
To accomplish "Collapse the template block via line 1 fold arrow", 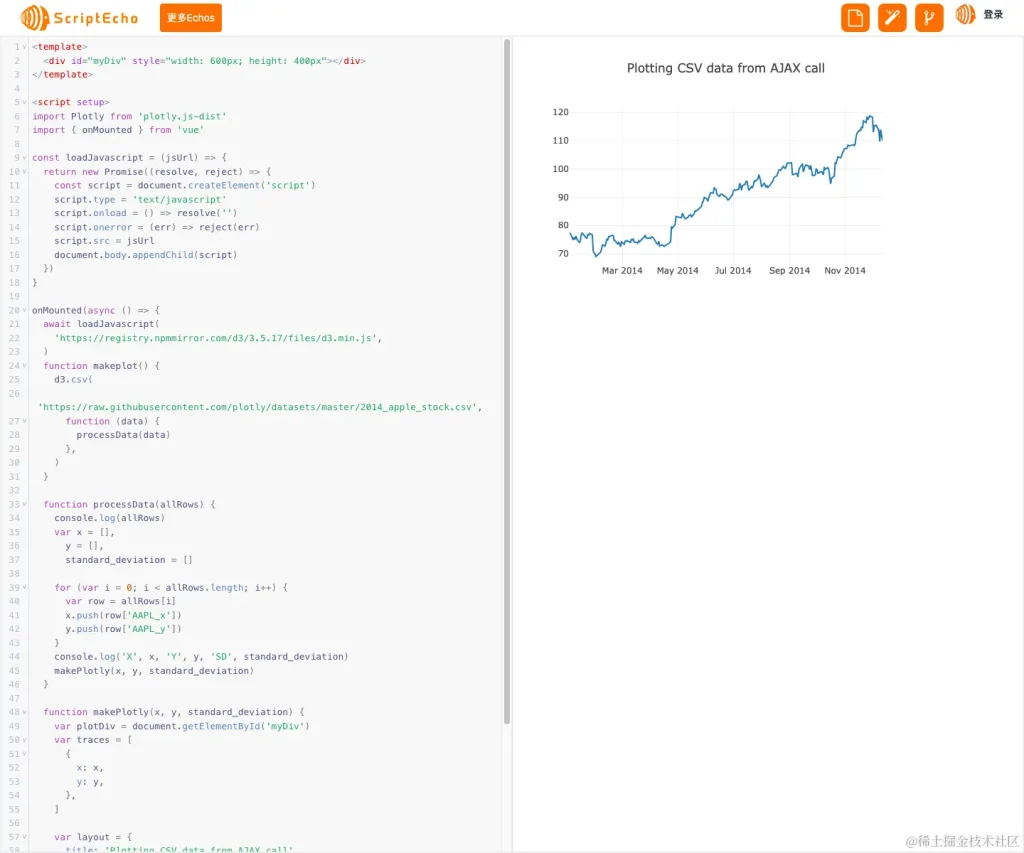I will pyautogui.click(x=22, y=45).
